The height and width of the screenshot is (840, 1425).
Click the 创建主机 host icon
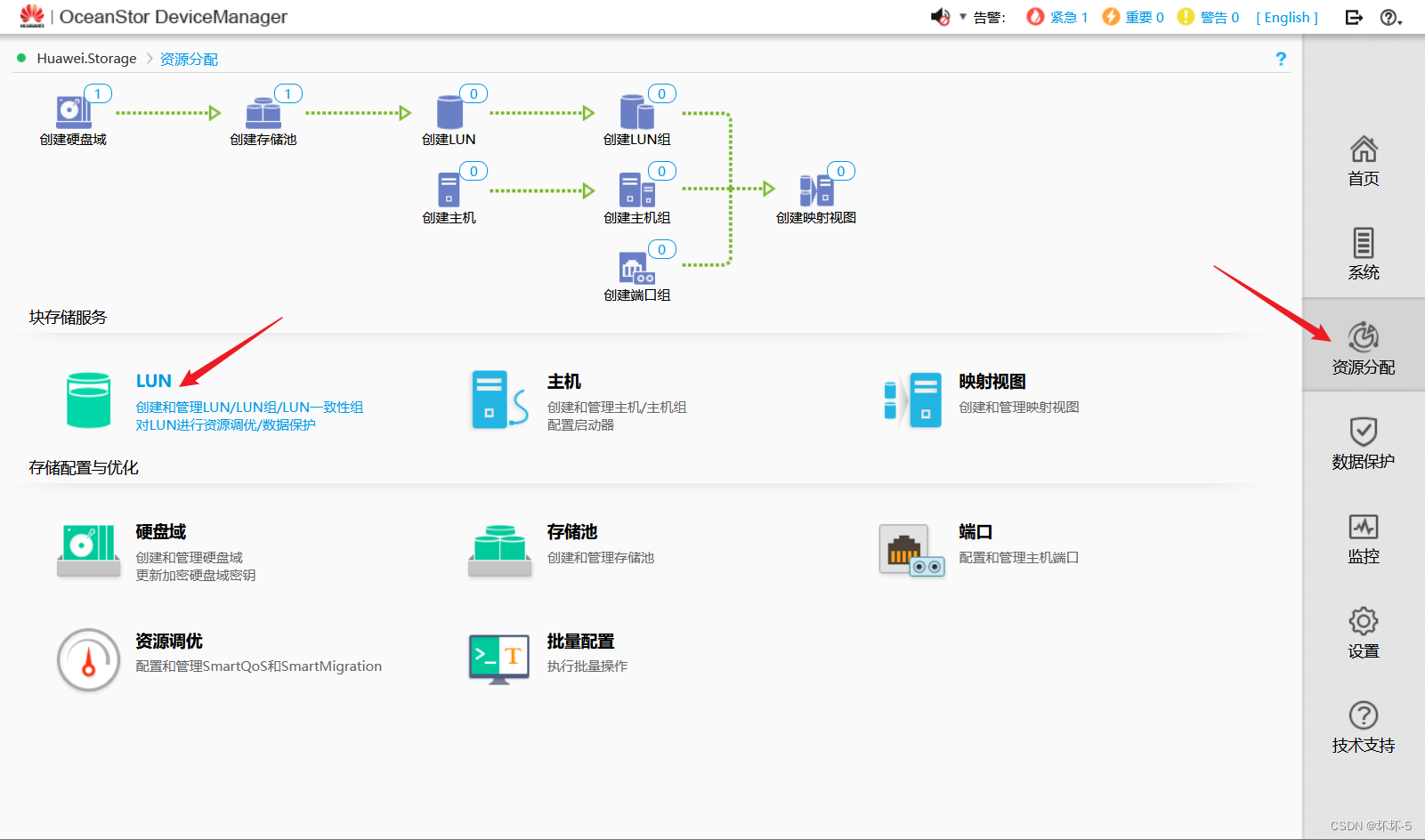pyautogui.click(x=449, y=190)
